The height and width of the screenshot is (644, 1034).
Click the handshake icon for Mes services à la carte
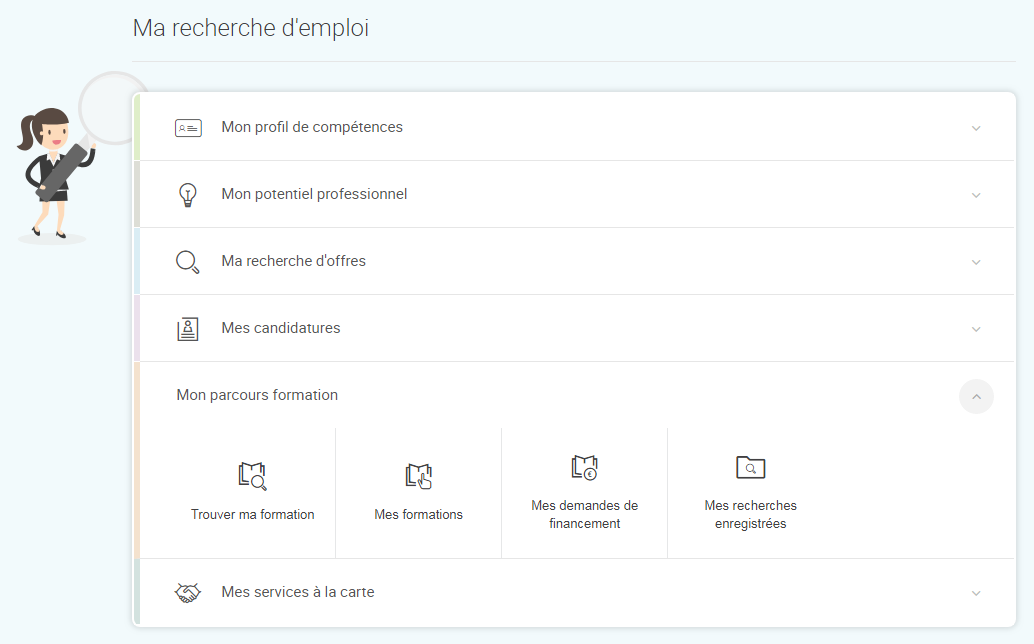click(x=188, y=593)
